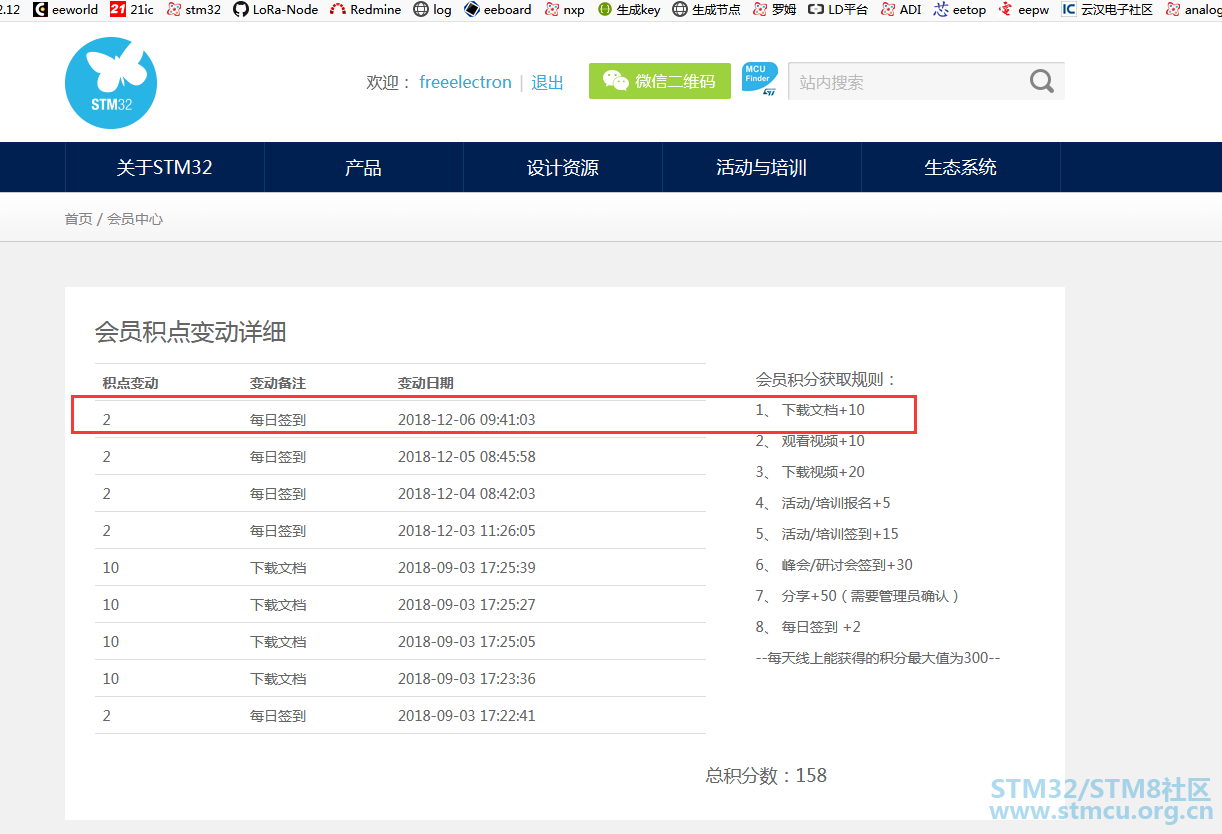The image size is (1222, 834).
Task: Click 会员中心 in the breadcrumb
Action: (x=135, y=219)
